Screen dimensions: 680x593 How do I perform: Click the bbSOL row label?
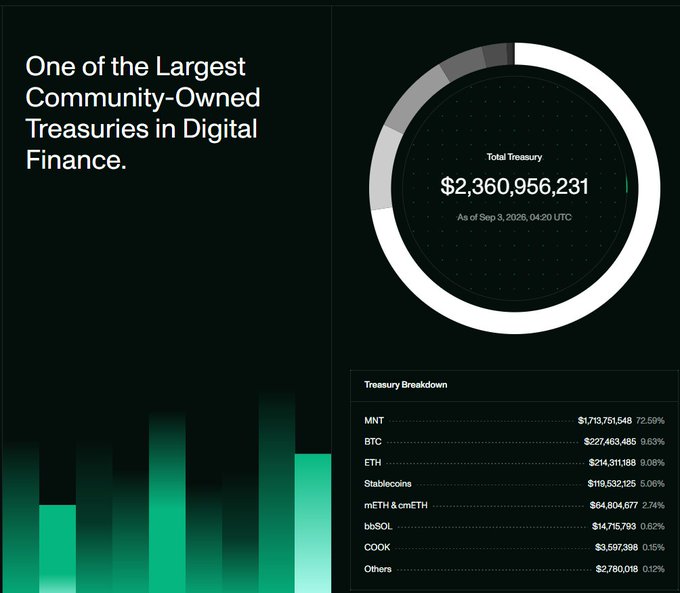click(x=378, y=526)
